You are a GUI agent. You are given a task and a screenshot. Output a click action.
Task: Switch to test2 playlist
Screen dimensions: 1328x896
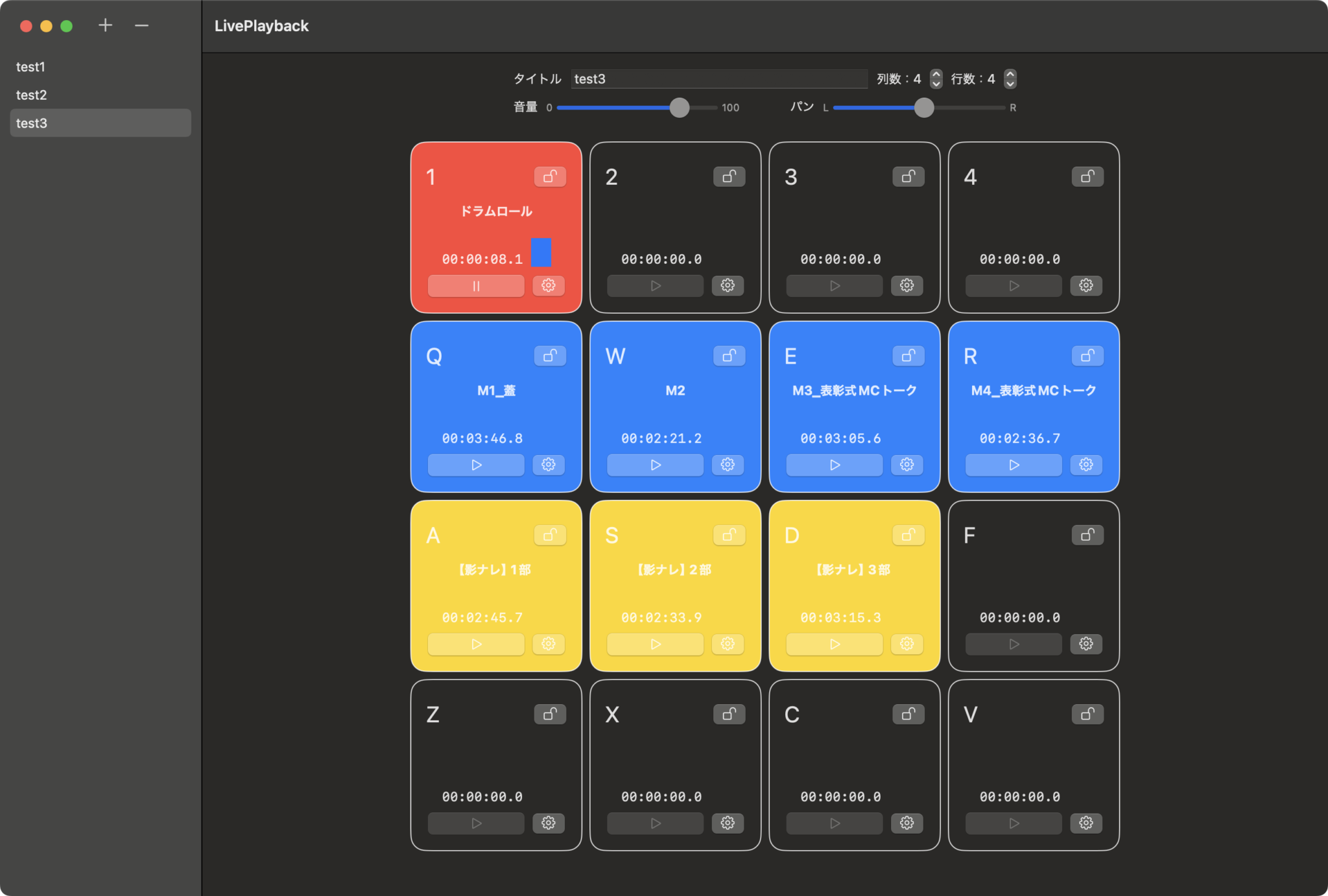coord(31,95)
